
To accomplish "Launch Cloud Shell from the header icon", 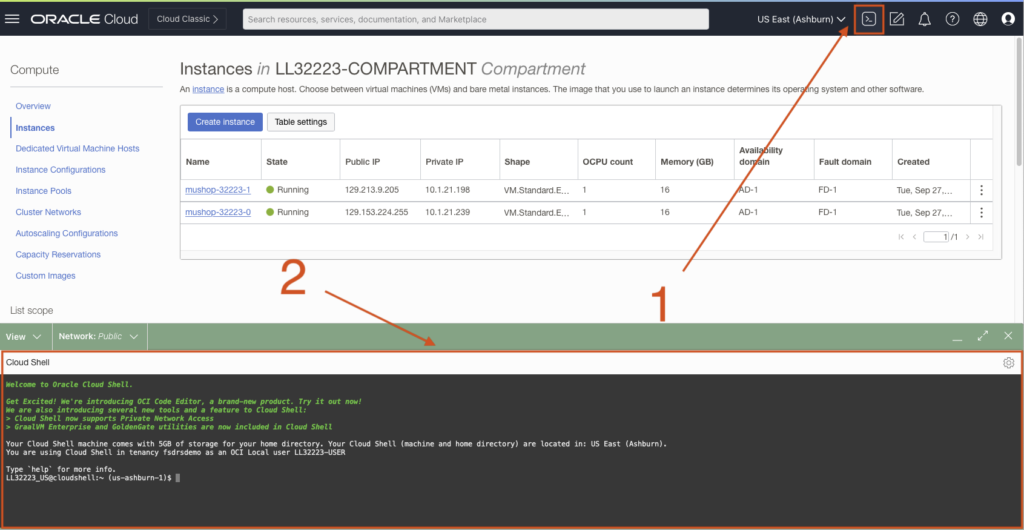I will coord(869,19).
